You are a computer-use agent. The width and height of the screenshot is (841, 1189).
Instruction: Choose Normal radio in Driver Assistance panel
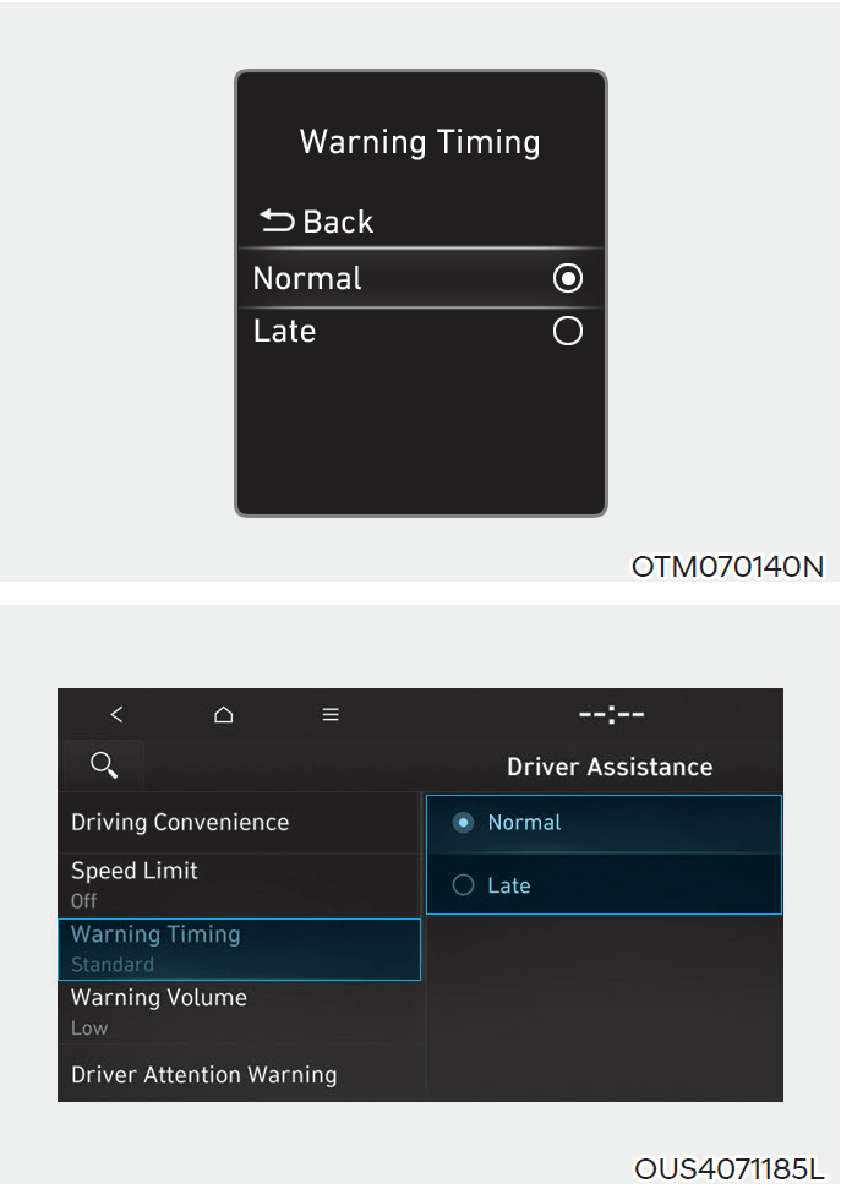click(x=463, y=823)
